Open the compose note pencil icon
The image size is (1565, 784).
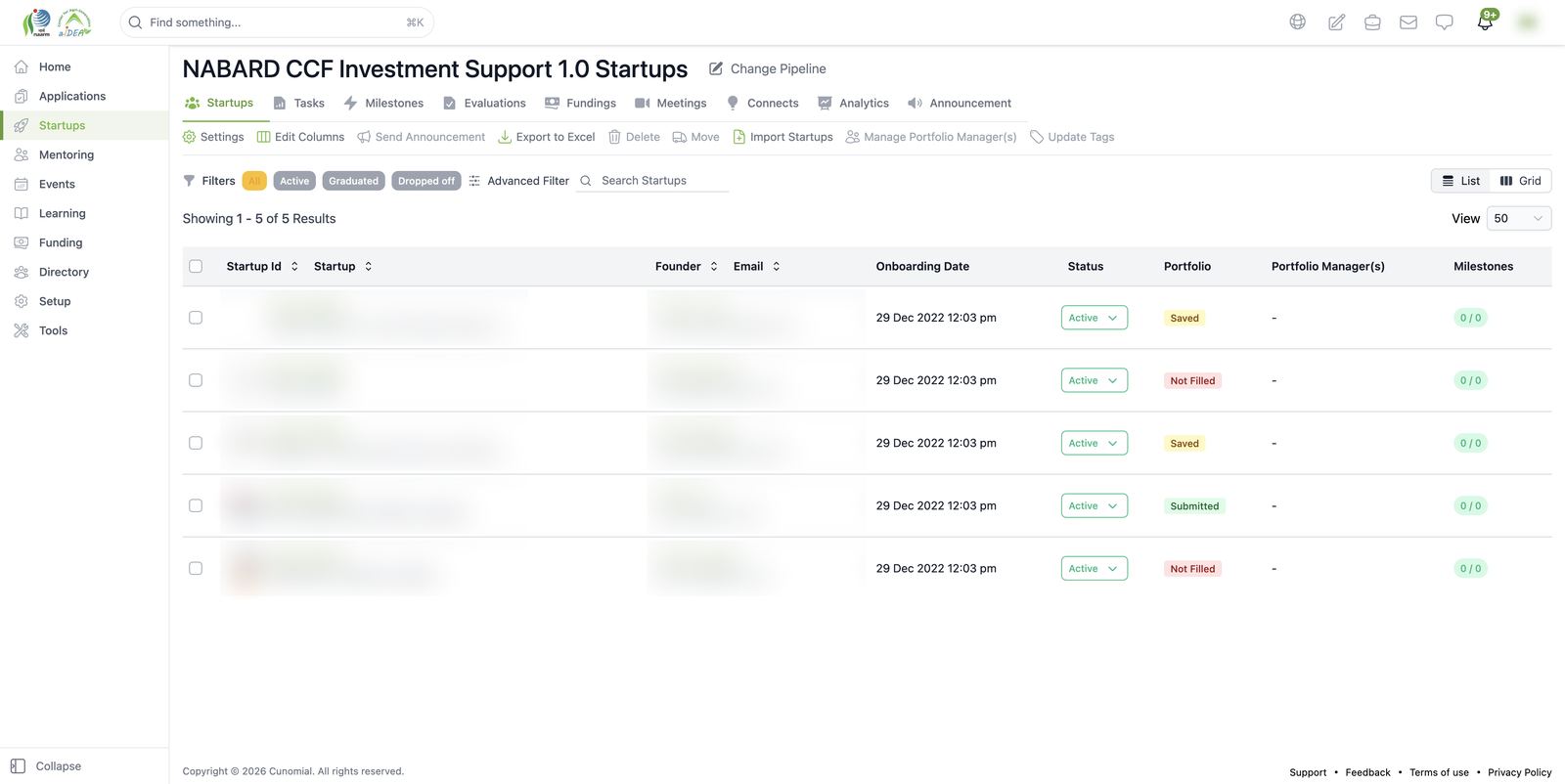click(x=1335, y=22)
